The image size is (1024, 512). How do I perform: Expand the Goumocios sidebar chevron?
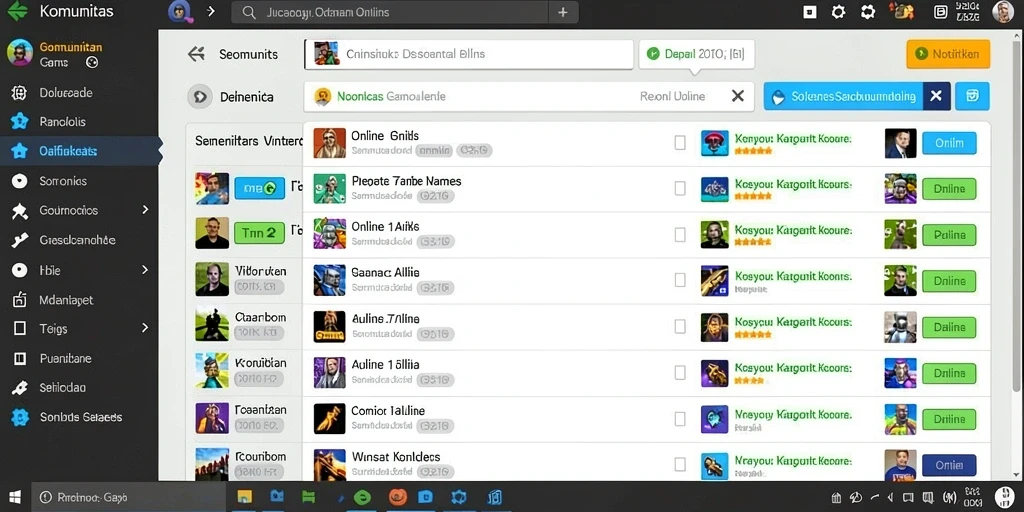pyautogui.click(x=145, y=210)
